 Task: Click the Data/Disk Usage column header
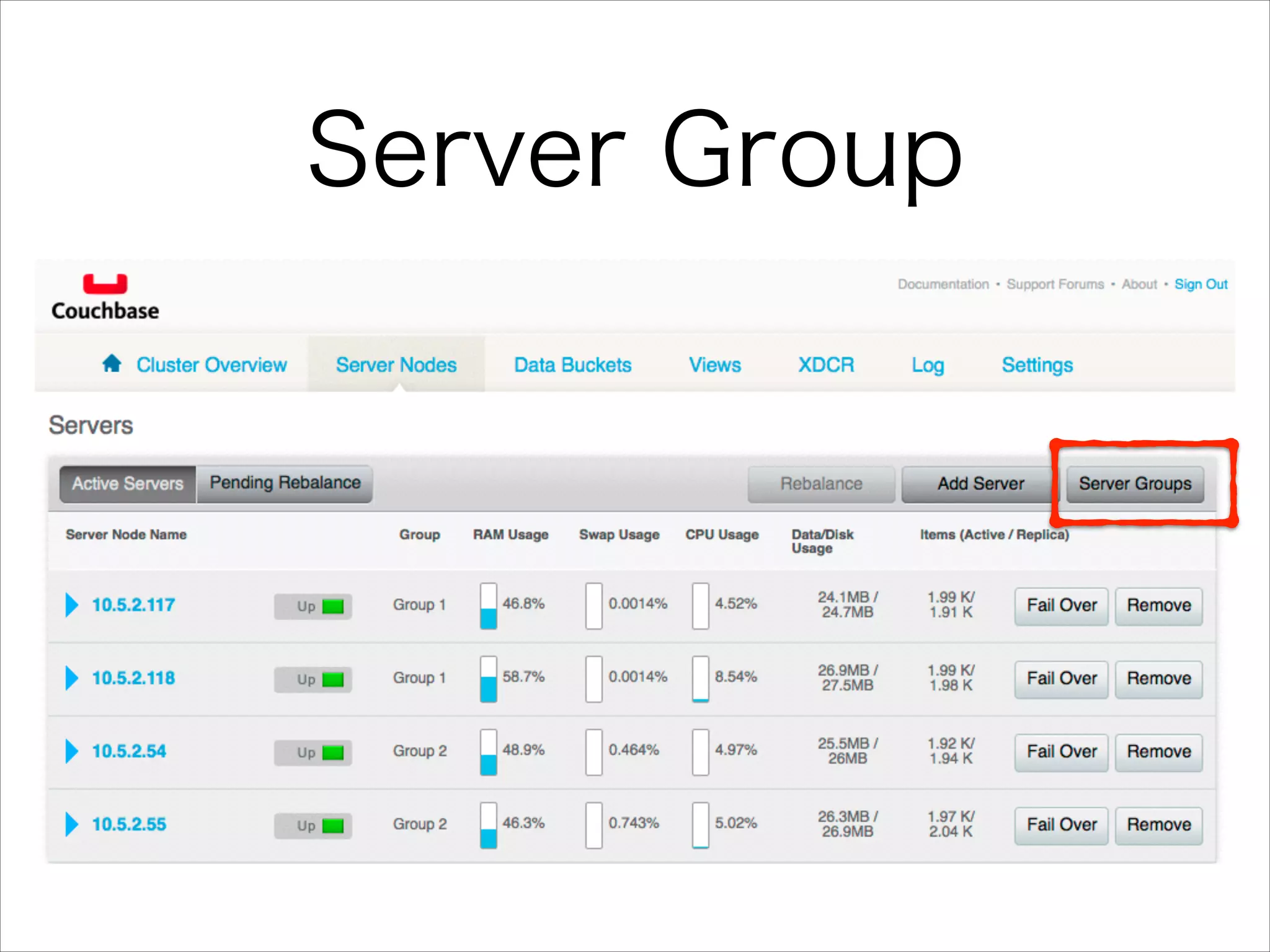822,541
